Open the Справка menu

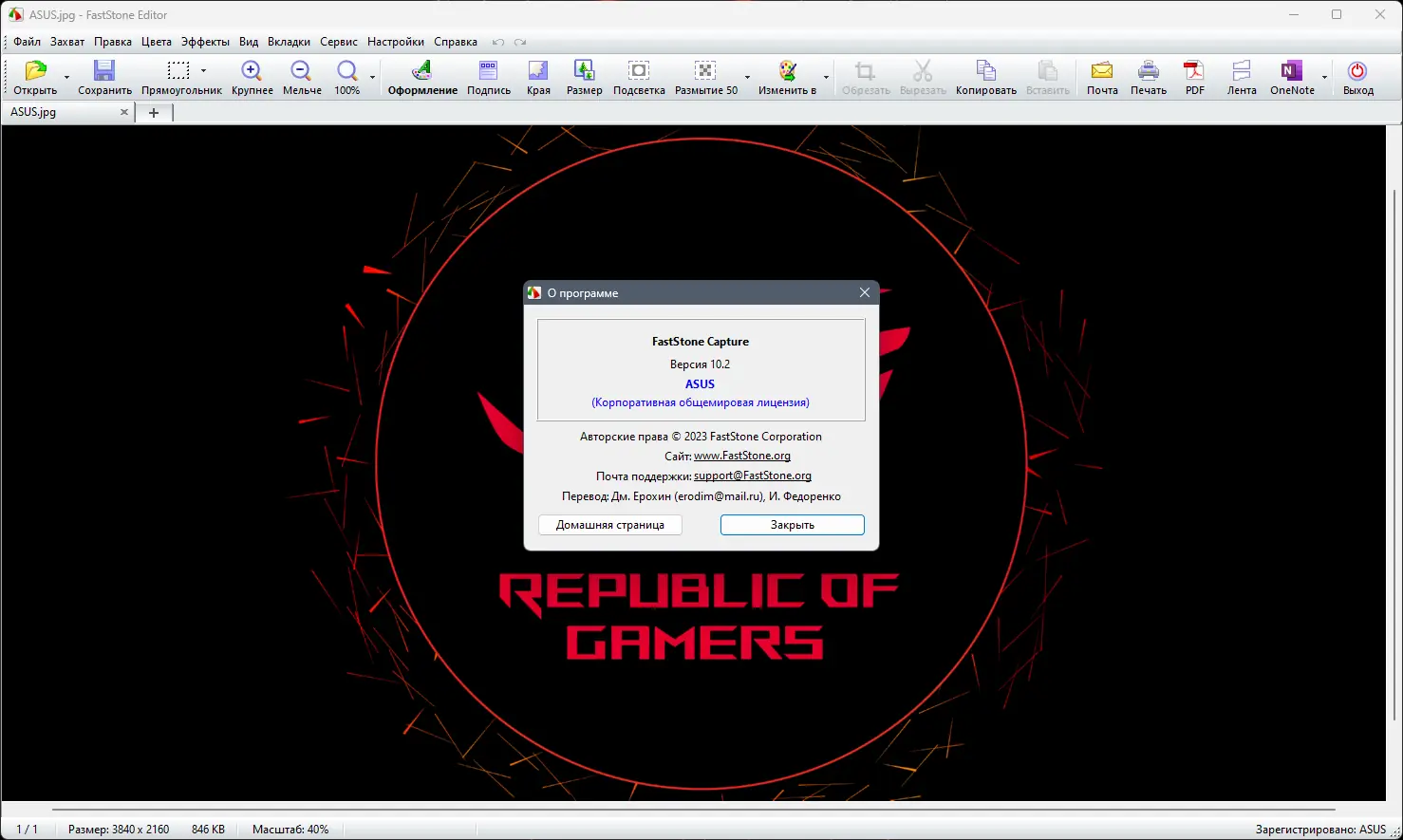[456, 42]
